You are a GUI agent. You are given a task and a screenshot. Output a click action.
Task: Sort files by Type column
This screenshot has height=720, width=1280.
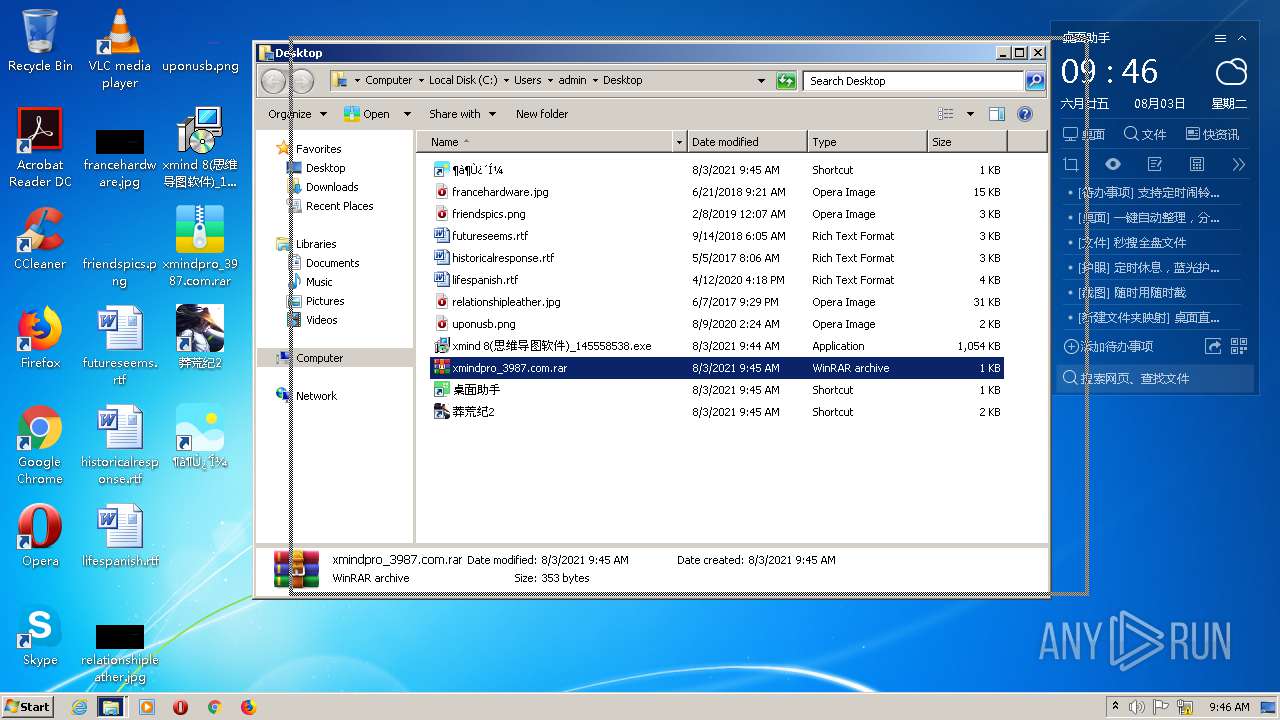(867, 142)
